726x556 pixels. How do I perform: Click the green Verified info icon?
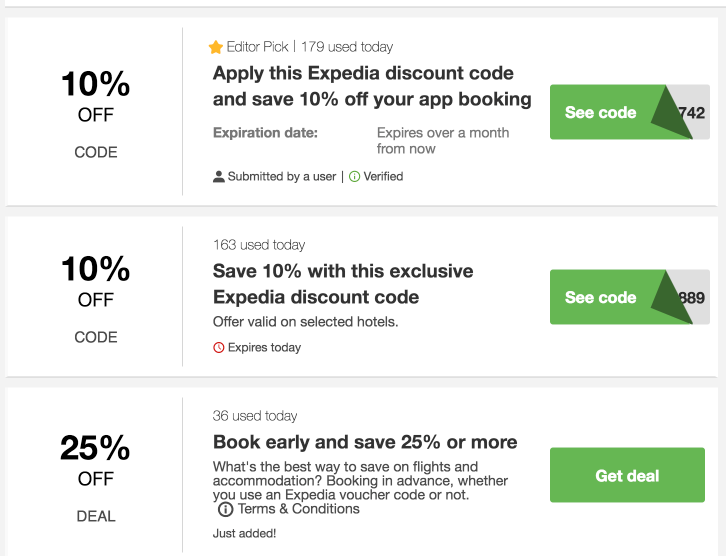click(354, 177)
